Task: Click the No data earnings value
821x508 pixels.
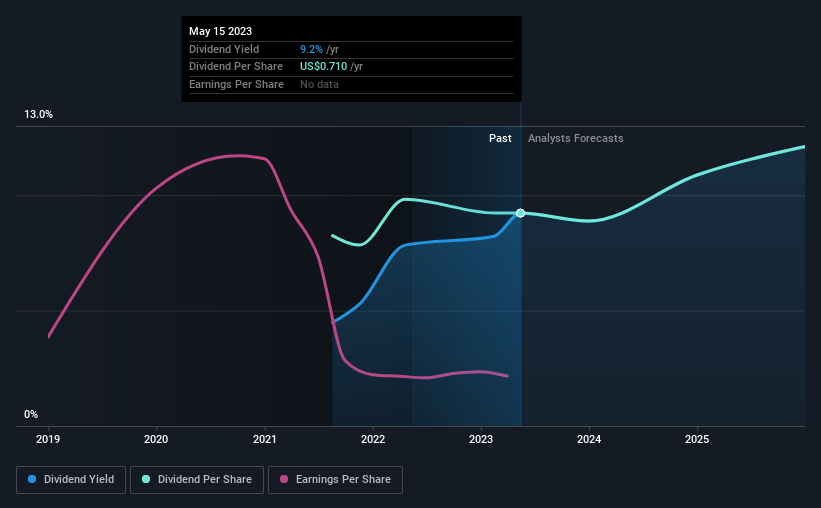Action: pos(319,84)
